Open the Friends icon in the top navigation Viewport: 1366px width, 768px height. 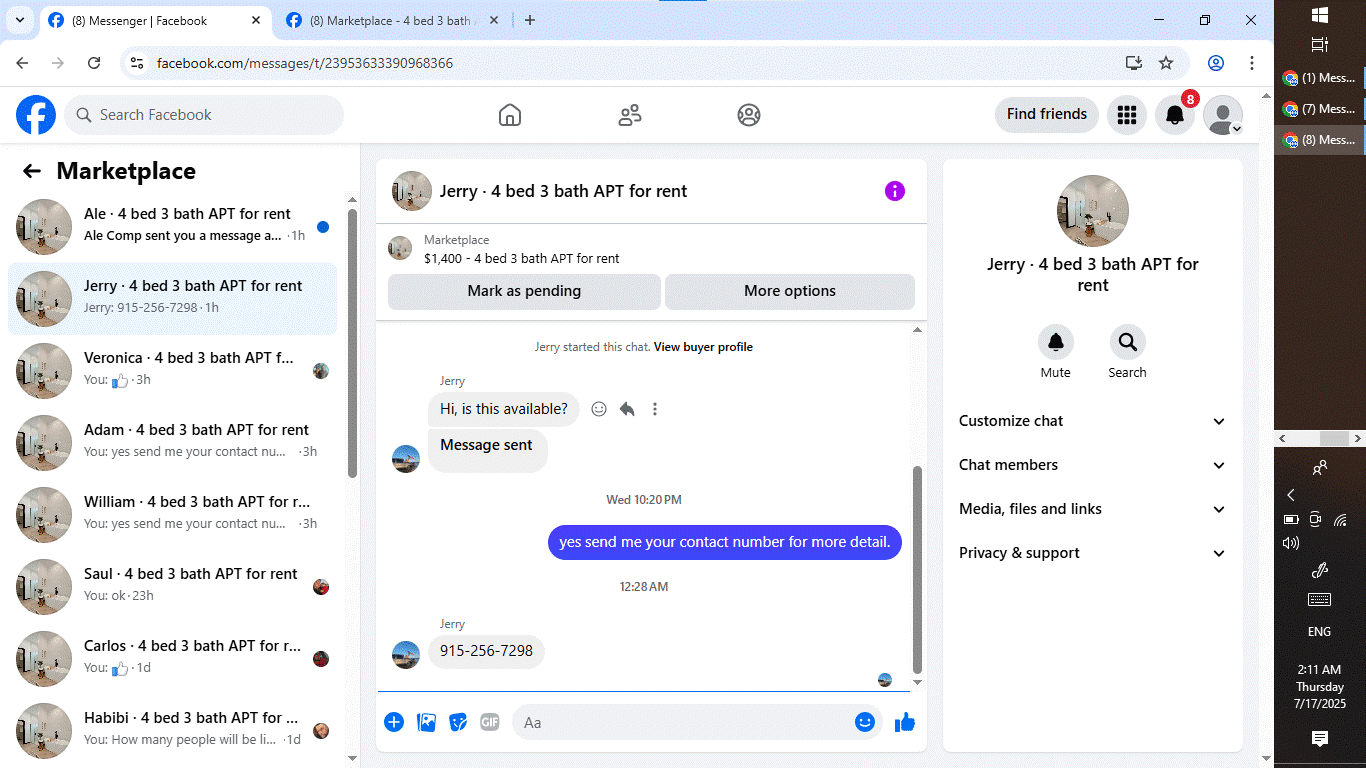tap(630, 115)
